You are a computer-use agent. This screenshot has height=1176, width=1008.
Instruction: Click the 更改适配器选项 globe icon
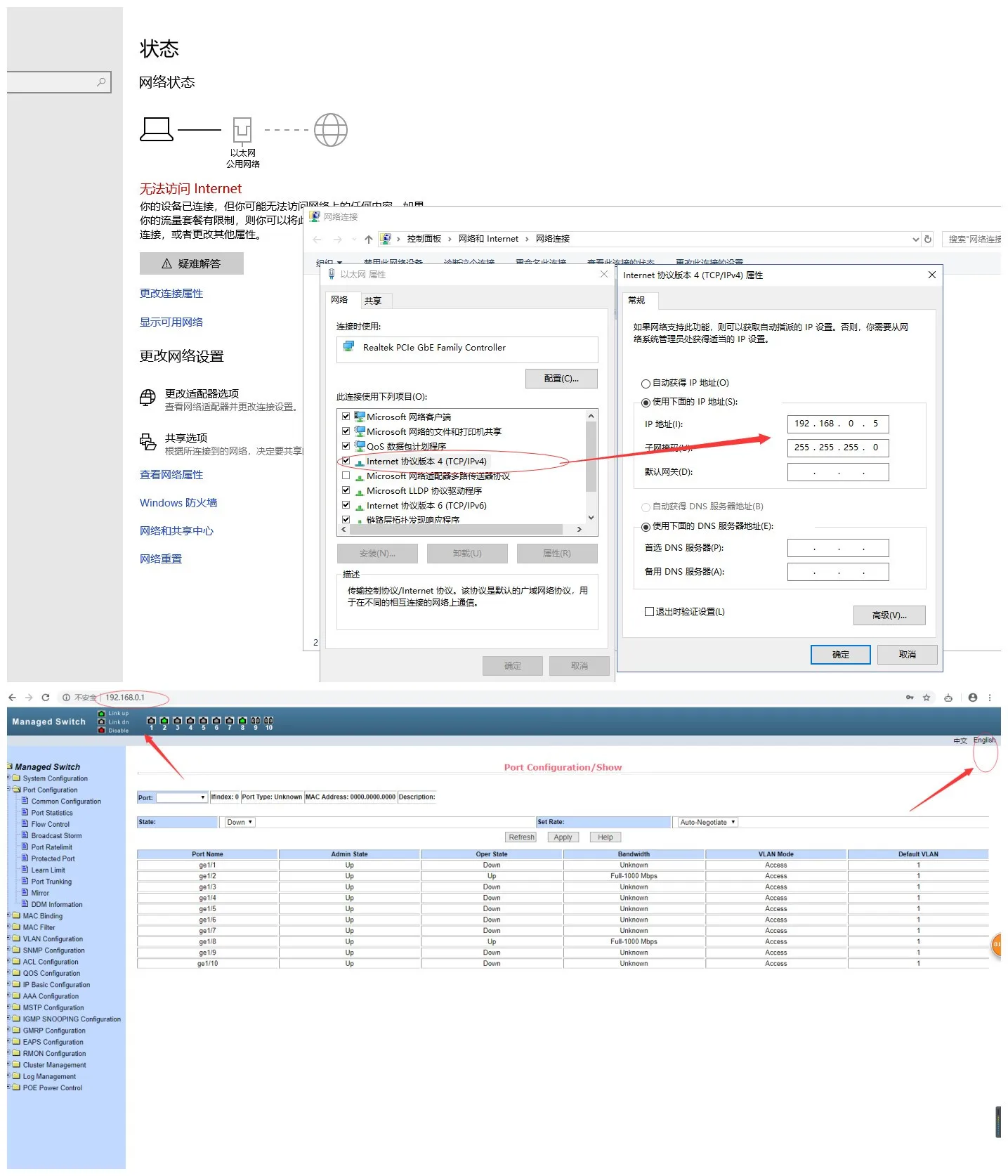(x=148, y=398)
